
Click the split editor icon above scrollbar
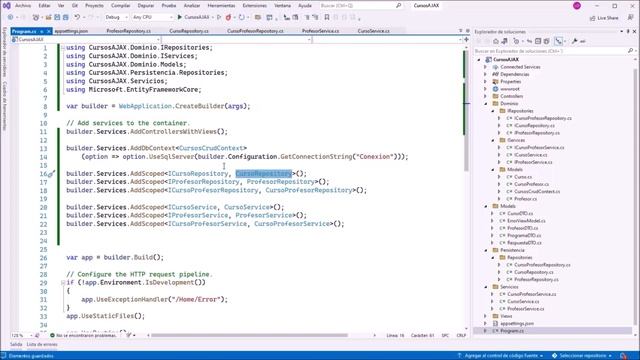(x=466, y=40)
